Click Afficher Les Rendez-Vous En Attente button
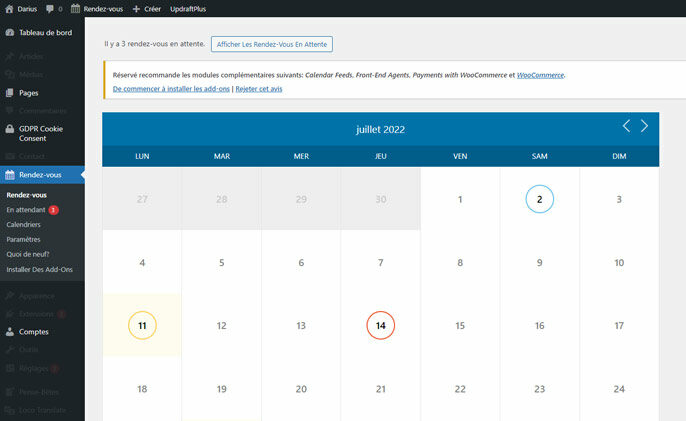This screenshot has height=421, width=686. click(x=271, y=44)
